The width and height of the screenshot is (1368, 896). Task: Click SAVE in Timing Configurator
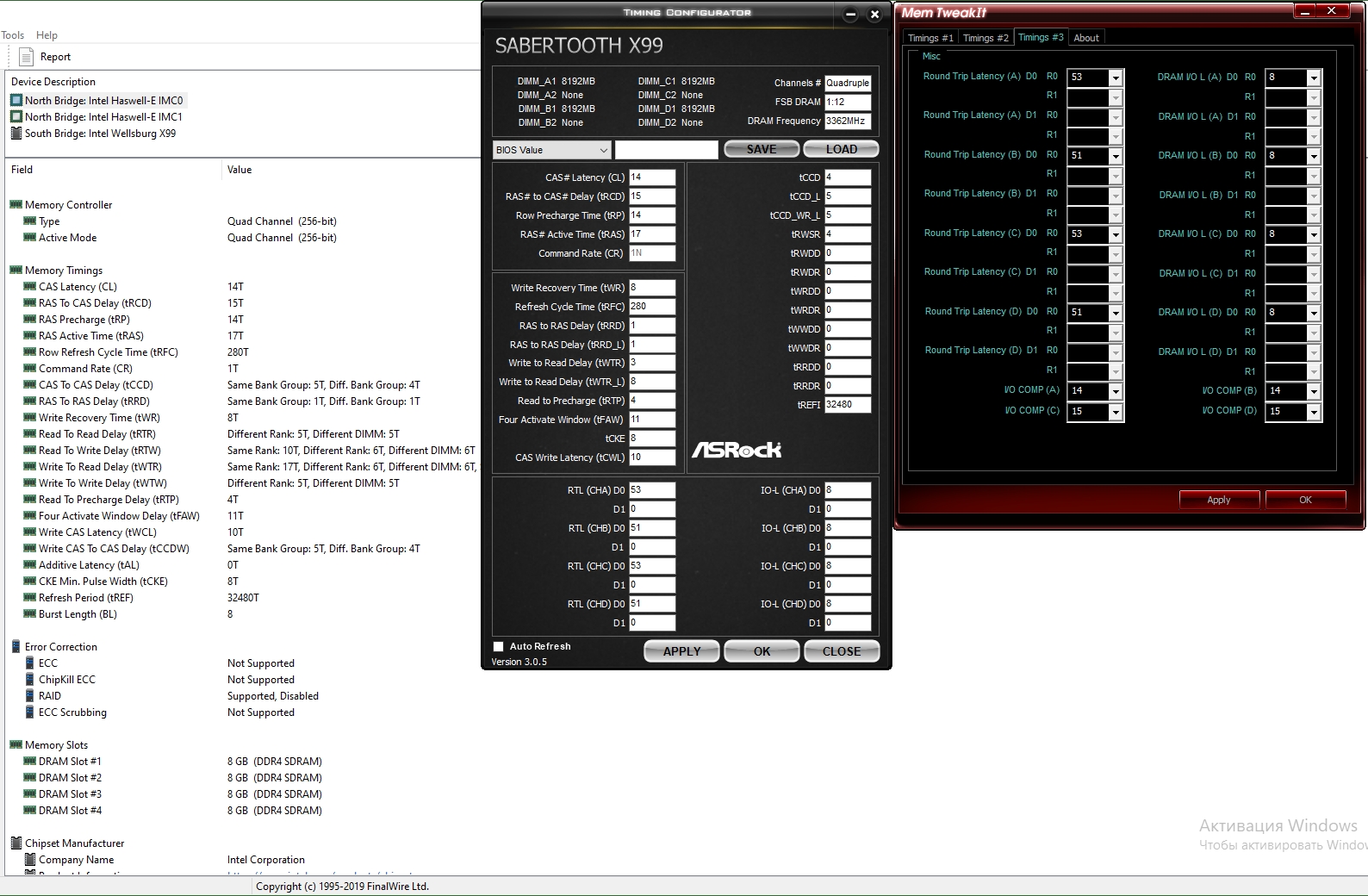[x=762, y=149]
